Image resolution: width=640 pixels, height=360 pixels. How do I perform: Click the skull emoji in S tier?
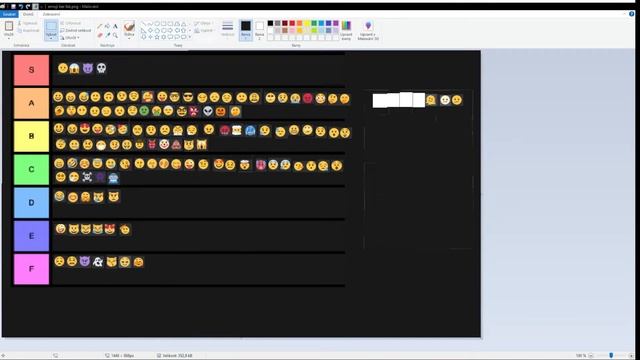click(101, 68)
